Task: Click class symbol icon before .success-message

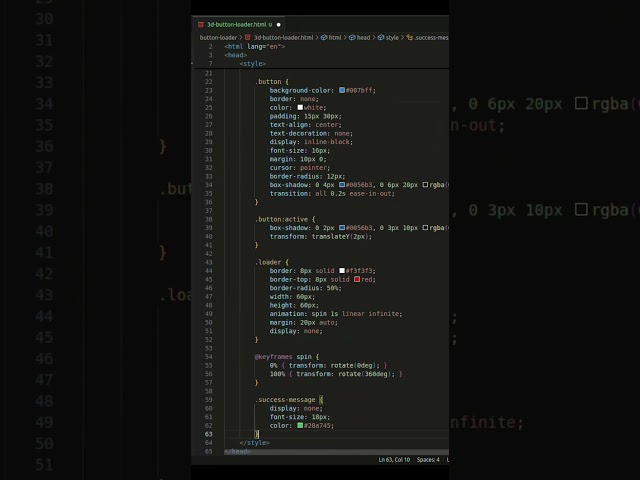Action: (x=409, y=38)
